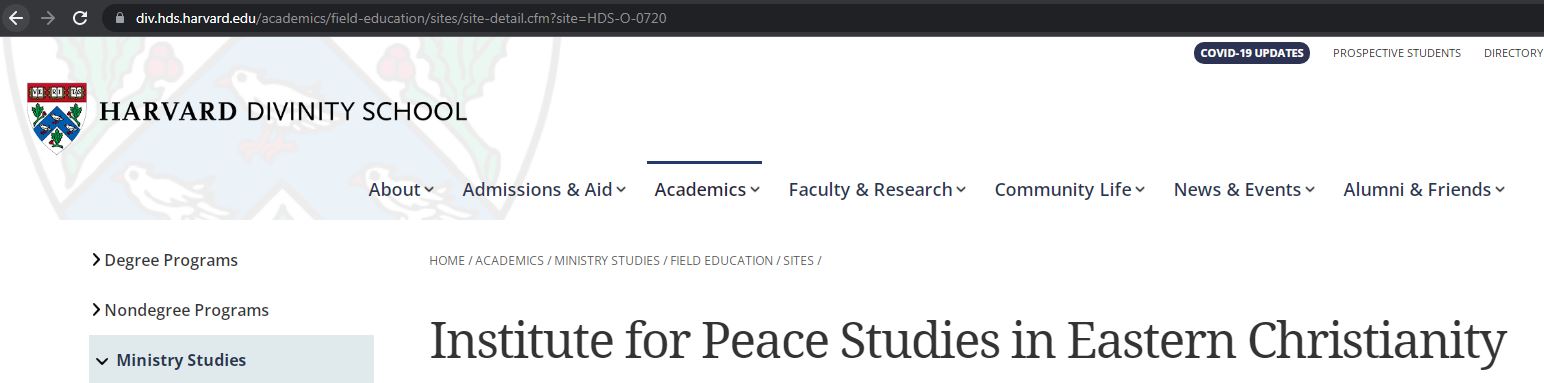
Task: Open the COVID-19 Updates button
Action: point(1252,53)
